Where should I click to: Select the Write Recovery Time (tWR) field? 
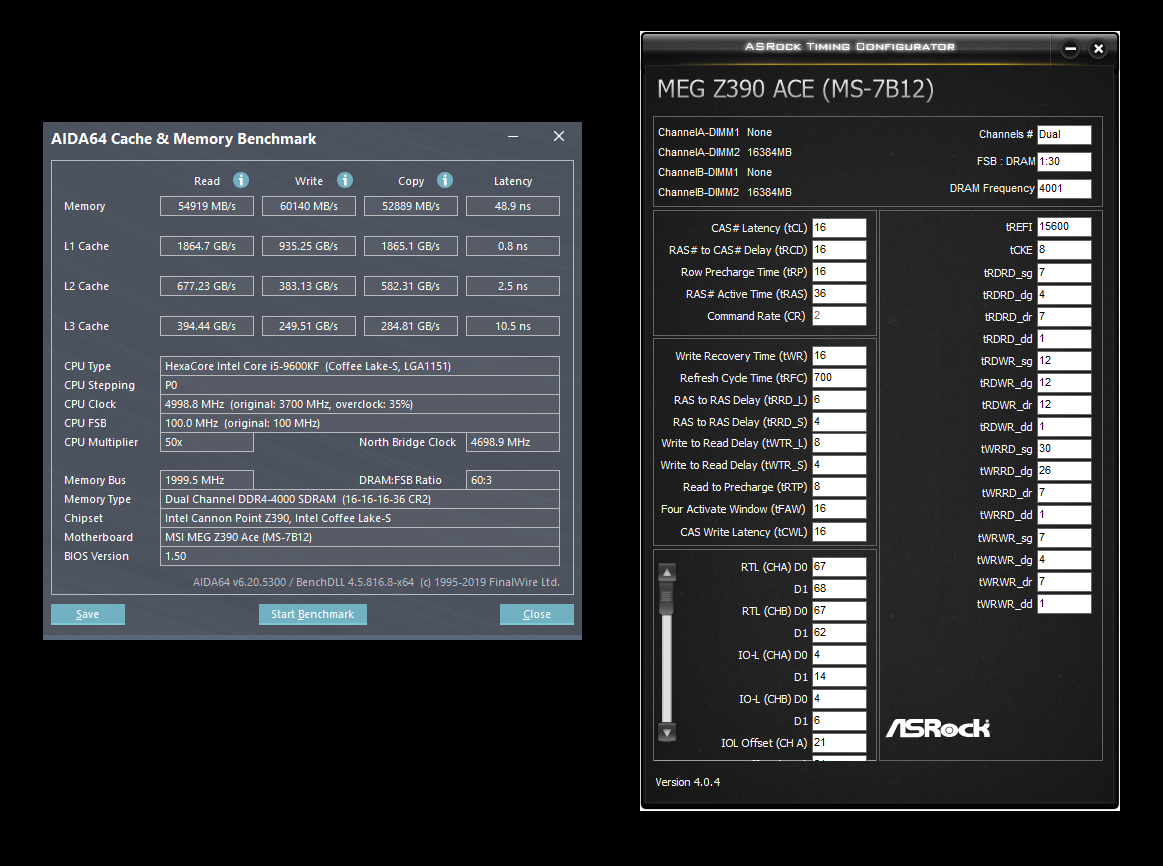pyautogui.click(x=839, y=356)
